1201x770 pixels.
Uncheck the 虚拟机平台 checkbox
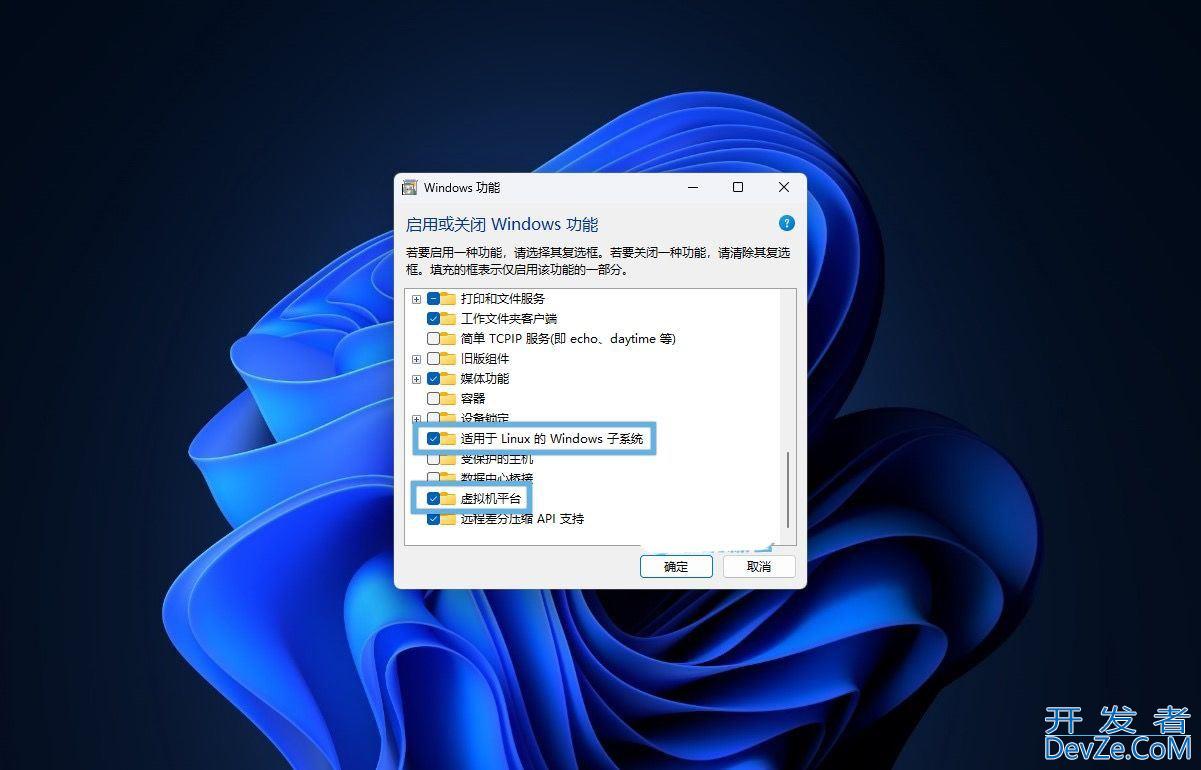point(433,498)
